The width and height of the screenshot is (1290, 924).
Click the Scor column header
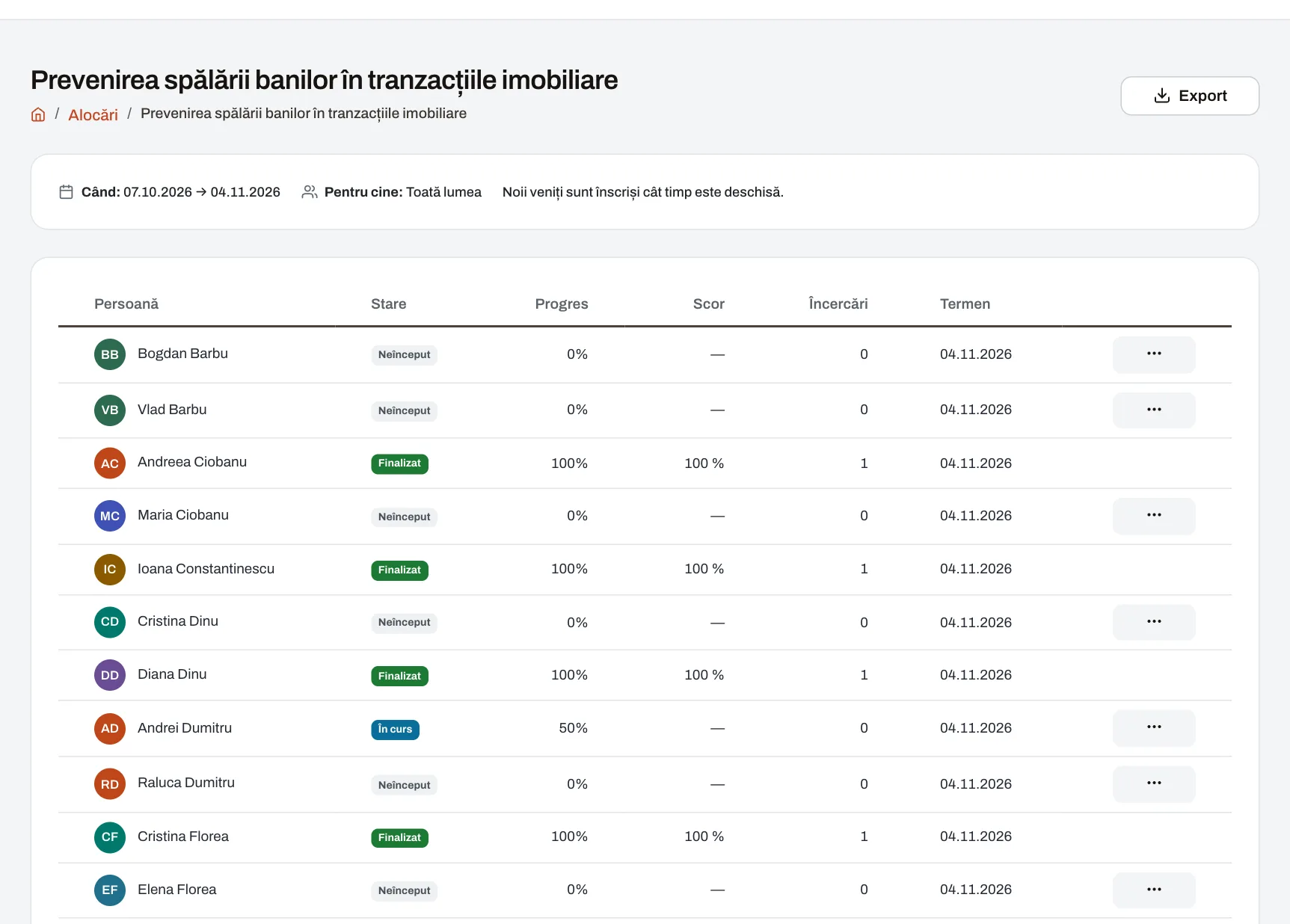pos(709,304)
